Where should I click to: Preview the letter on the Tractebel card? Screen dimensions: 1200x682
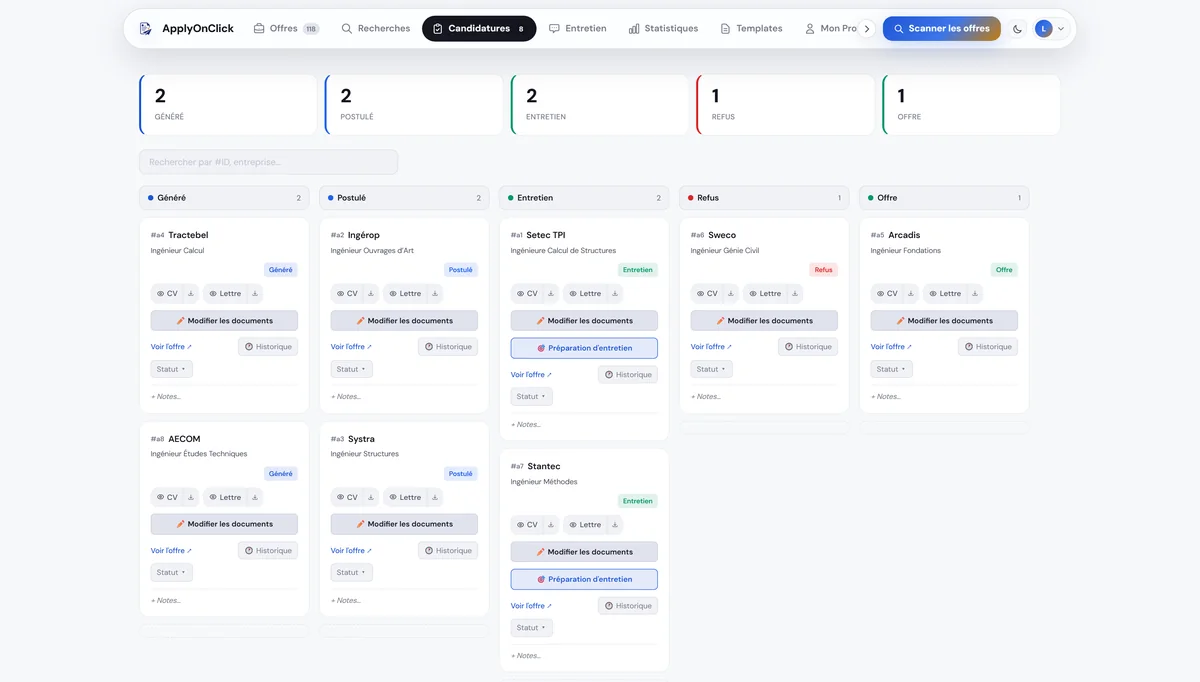pyautogui.click(x=225, y=294)
